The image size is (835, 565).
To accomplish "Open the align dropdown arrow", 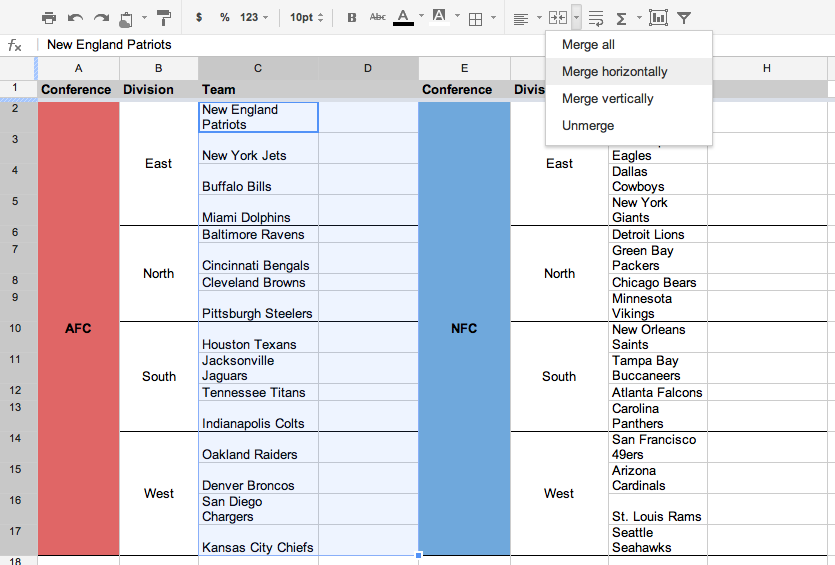I will click(539, 18).
